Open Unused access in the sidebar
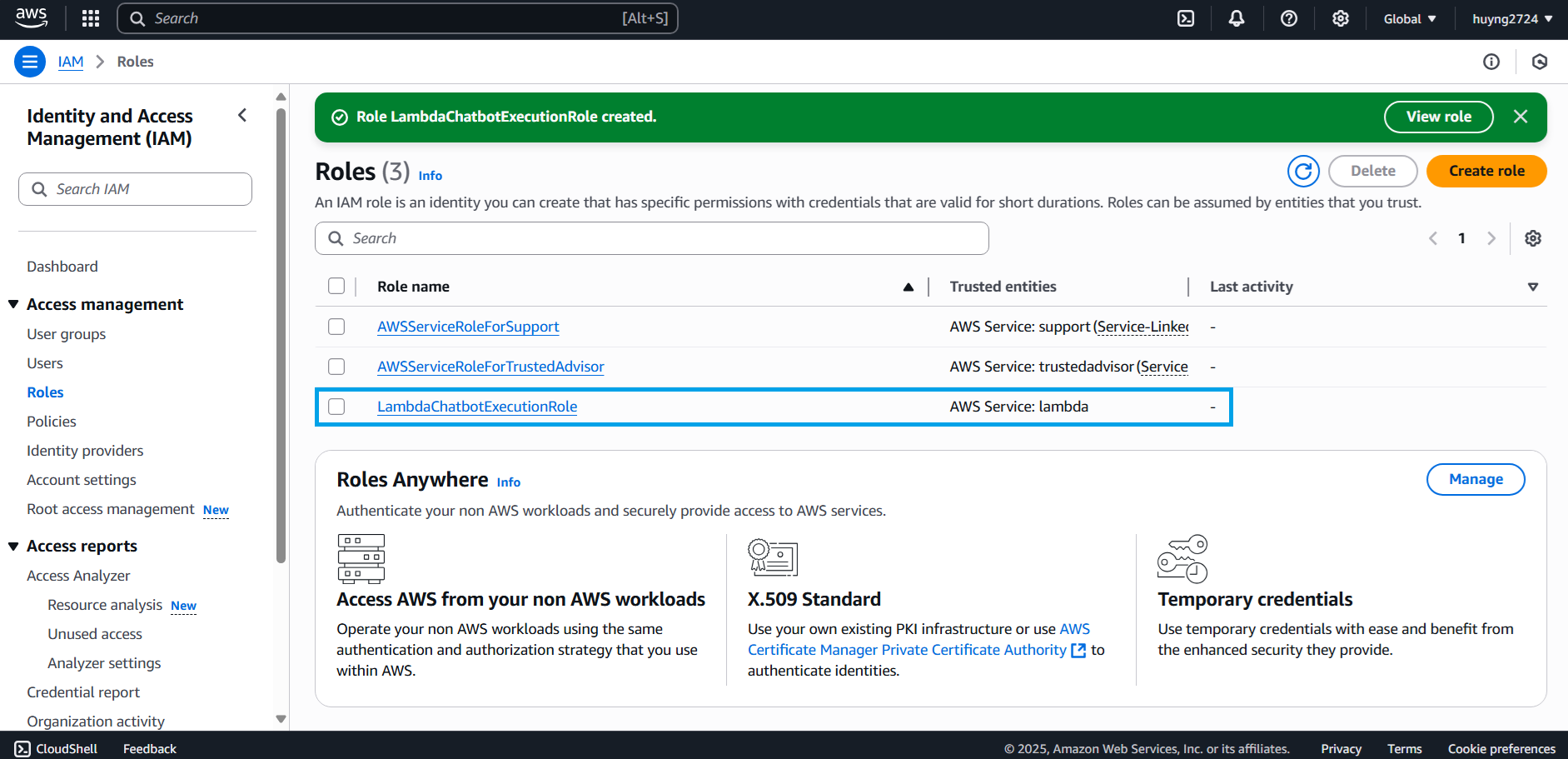The height and width of the screenshot is (759, 1568). (95, 634)
